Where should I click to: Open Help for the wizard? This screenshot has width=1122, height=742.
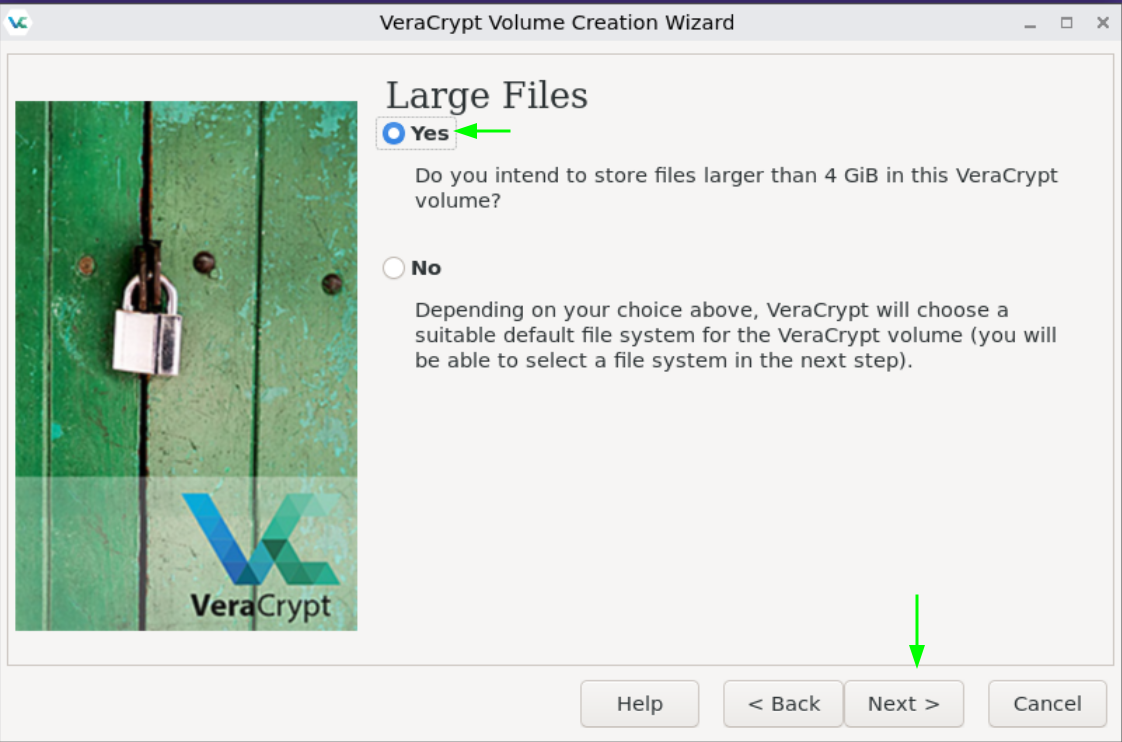(640, 703)
